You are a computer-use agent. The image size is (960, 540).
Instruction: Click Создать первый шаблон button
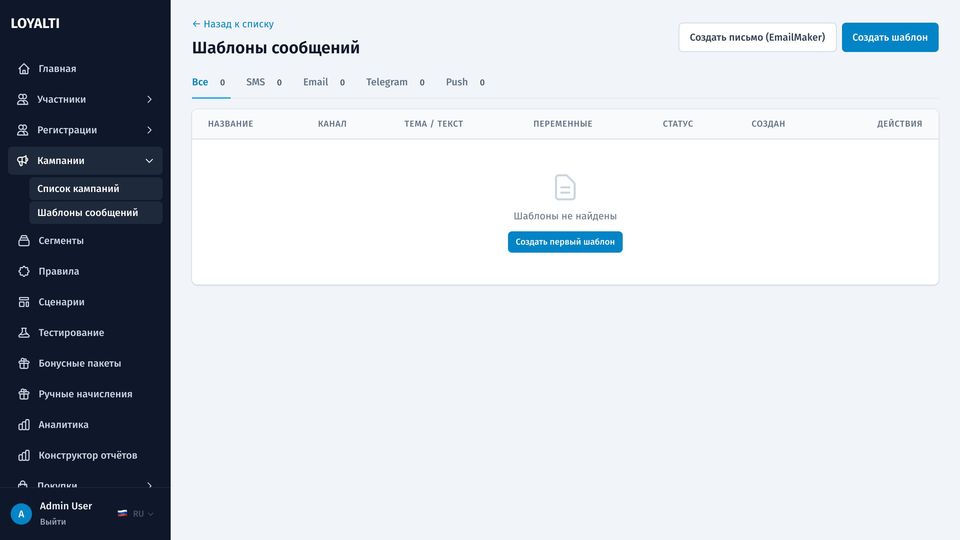coord(565,242)
